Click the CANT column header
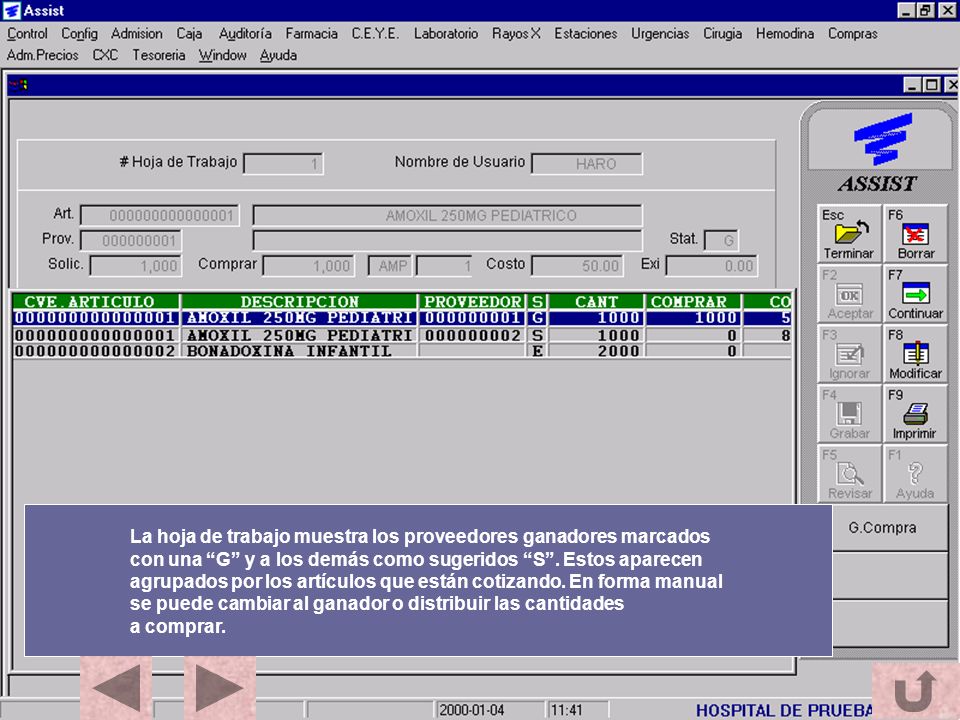 tap(596, 302)
